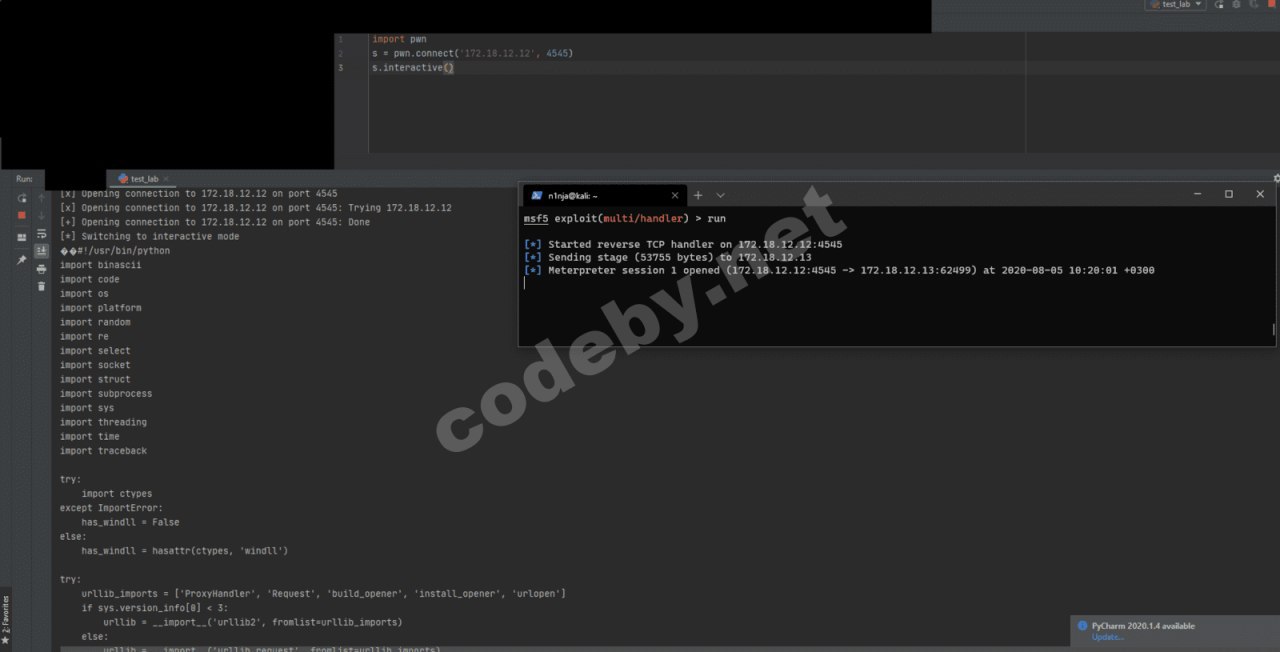Minimize the terminal window
Image resolution: width=1280 pixels, height=652 pixels.
pos(1197,194)
